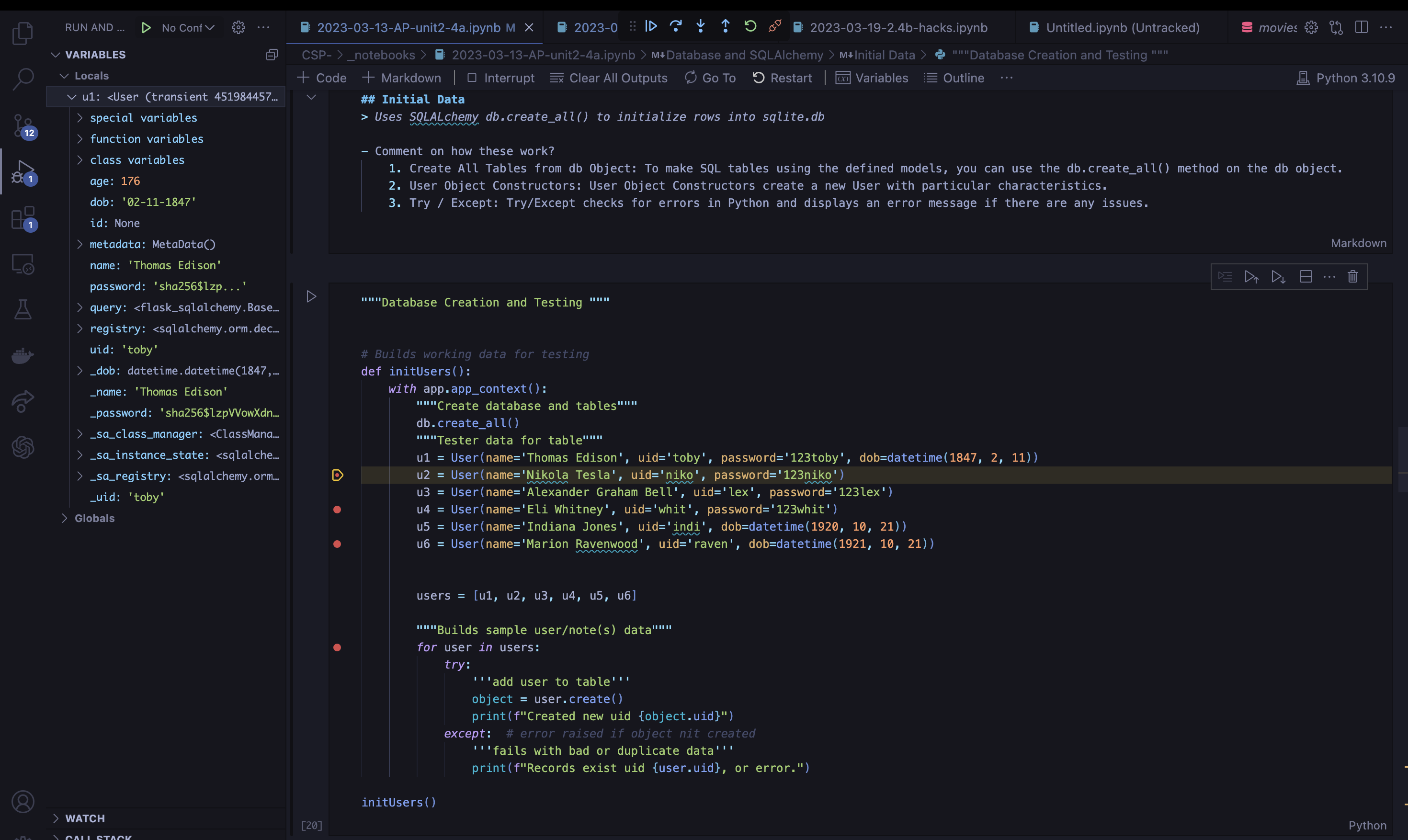Restart the notebook kernel
1408x840 pixels.
(783, 78)
